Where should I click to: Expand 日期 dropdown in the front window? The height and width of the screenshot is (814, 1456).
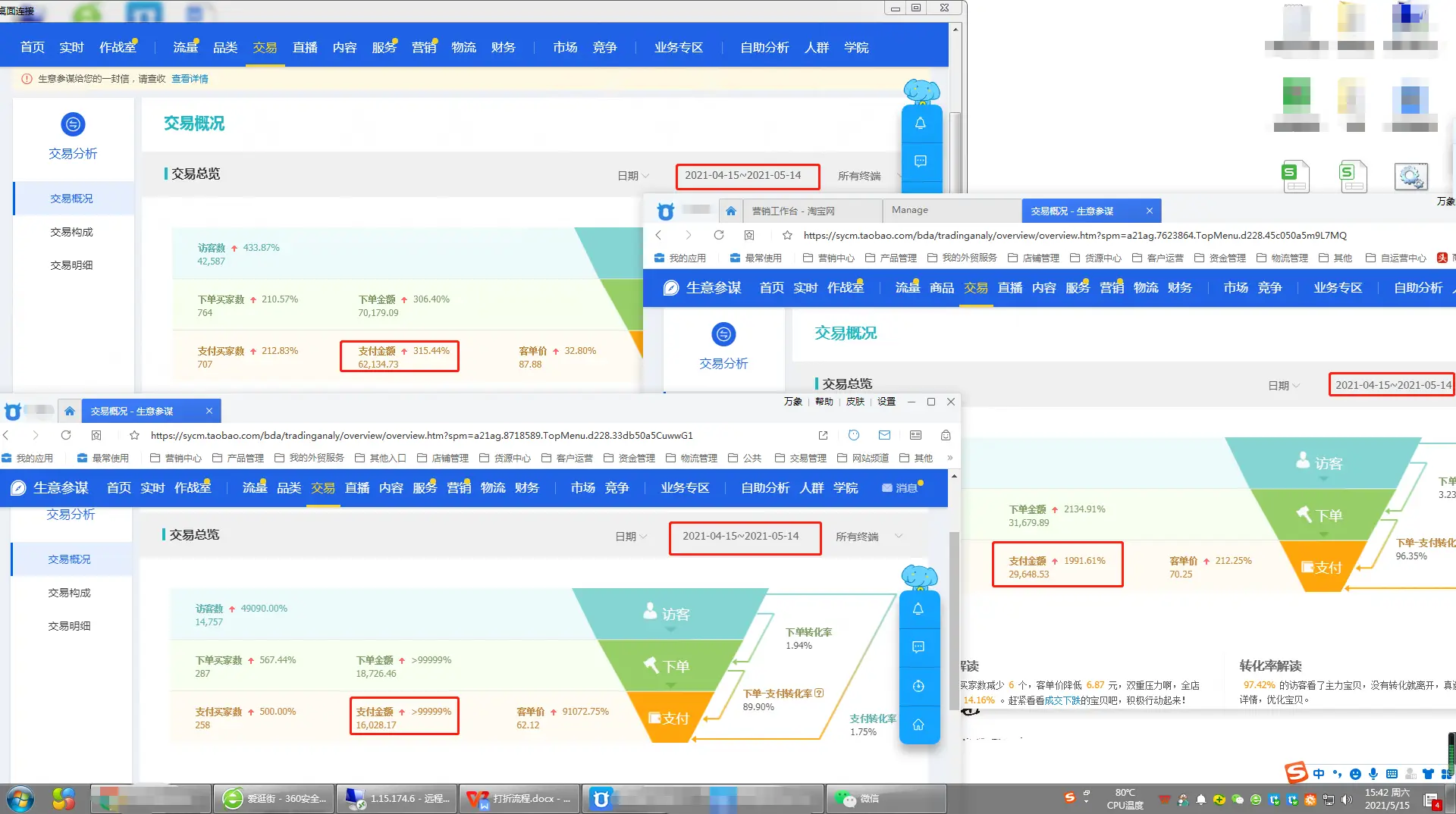pyautogui.click(x=632, y=537)
